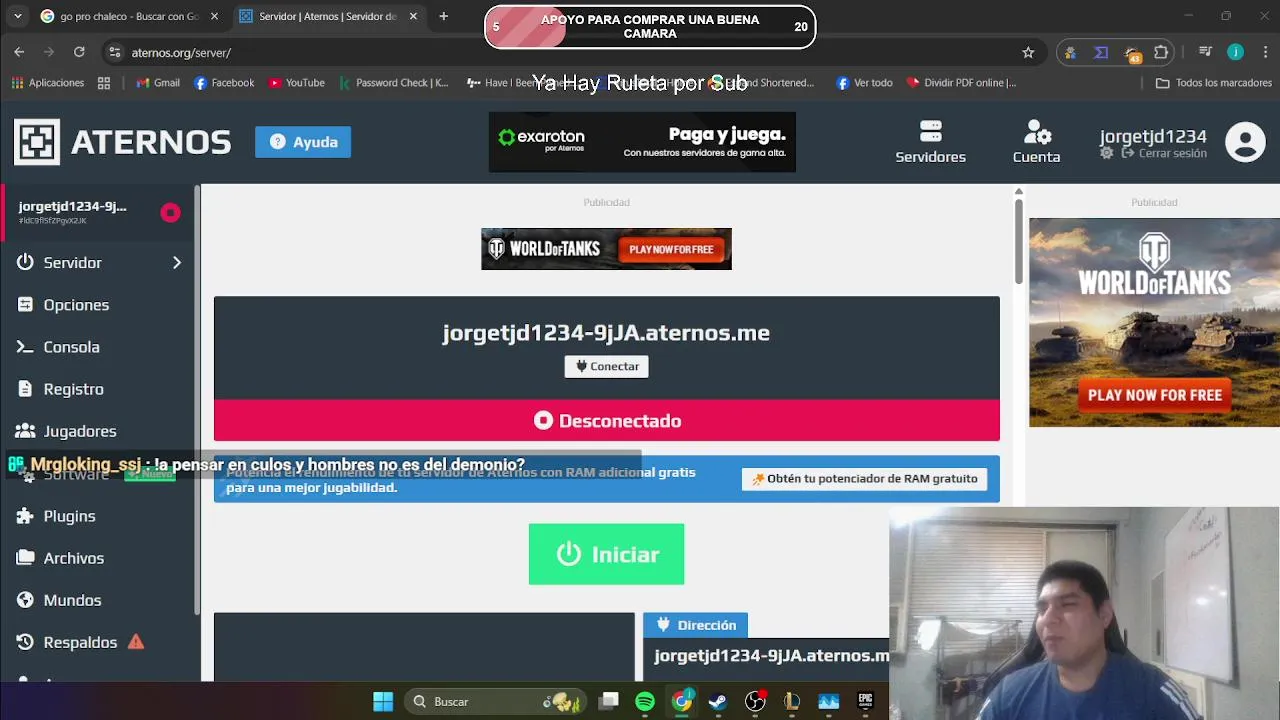
Task: Open Epic Games from the taskbar
Action: [x=865, y=702]
